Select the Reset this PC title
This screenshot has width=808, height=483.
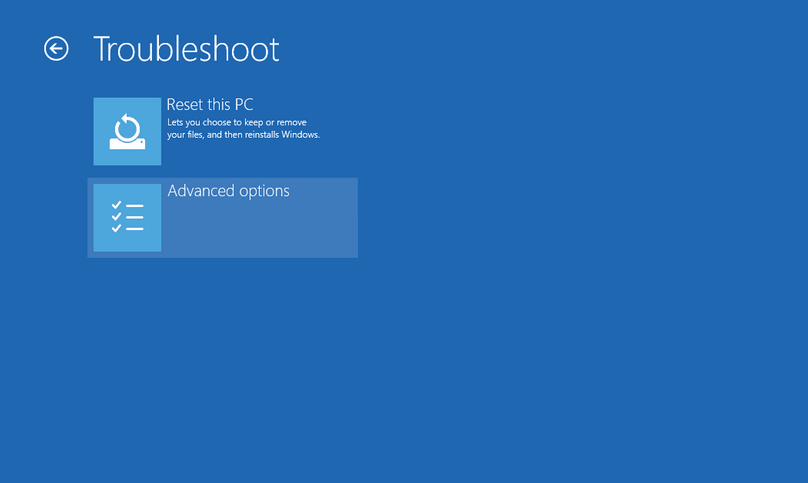(210, 105)
